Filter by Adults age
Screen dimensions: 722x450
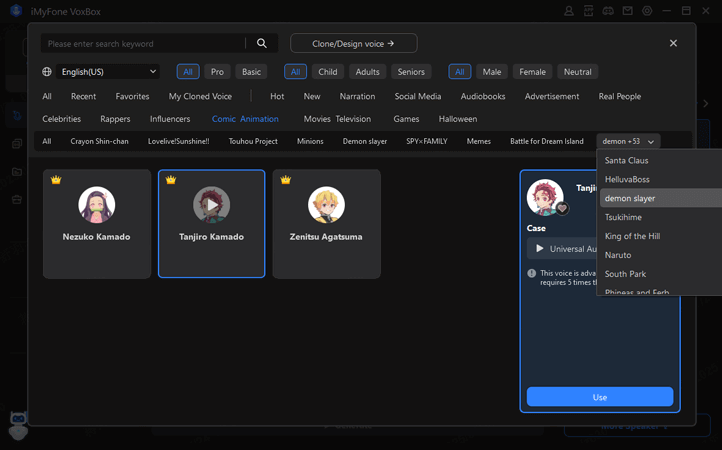[367, 72]
